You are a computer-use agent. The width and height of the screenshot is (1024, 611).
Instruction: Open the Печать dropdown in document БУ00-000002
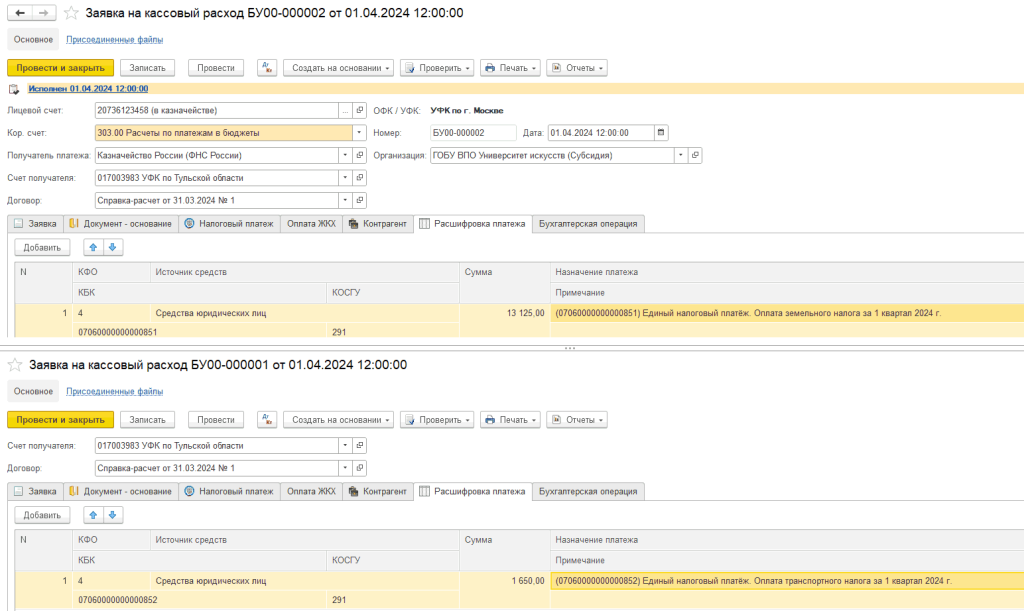point(510,68)
